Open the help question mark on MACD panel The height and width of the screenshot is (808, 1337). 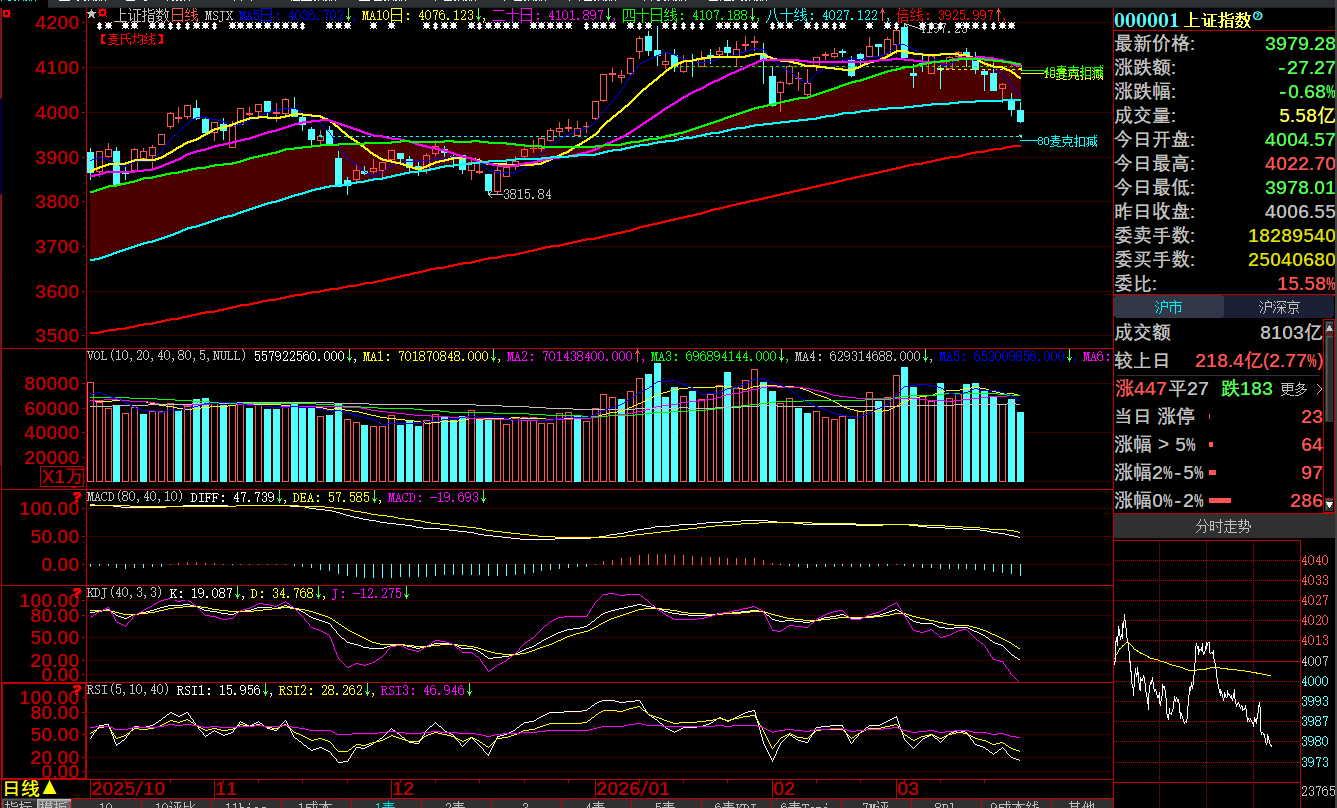[78, 496]
